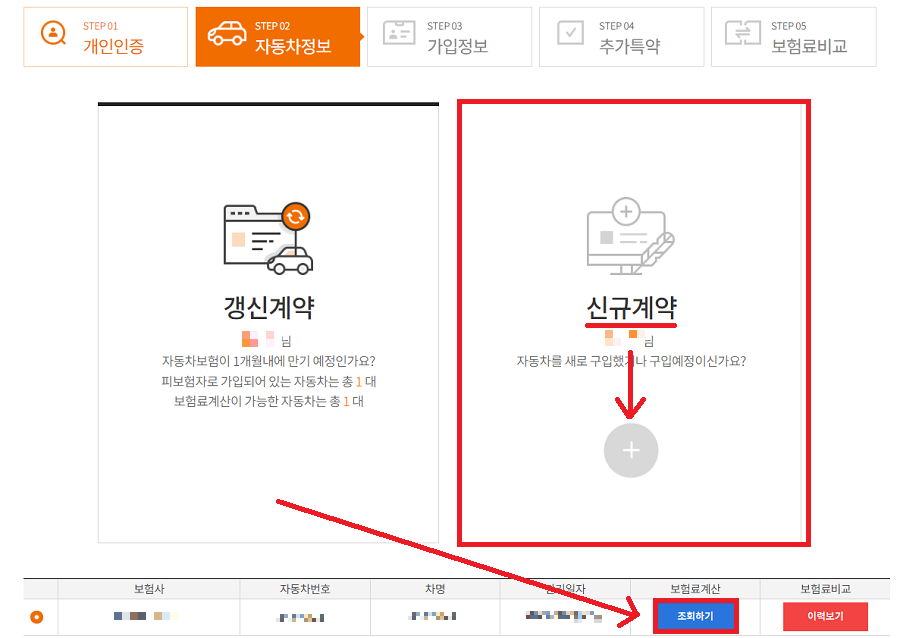Click text 보험료계산이 가능한 자동차는 총 1 대
This screenshot has height=638, width=900.
[x=269, y=401]
